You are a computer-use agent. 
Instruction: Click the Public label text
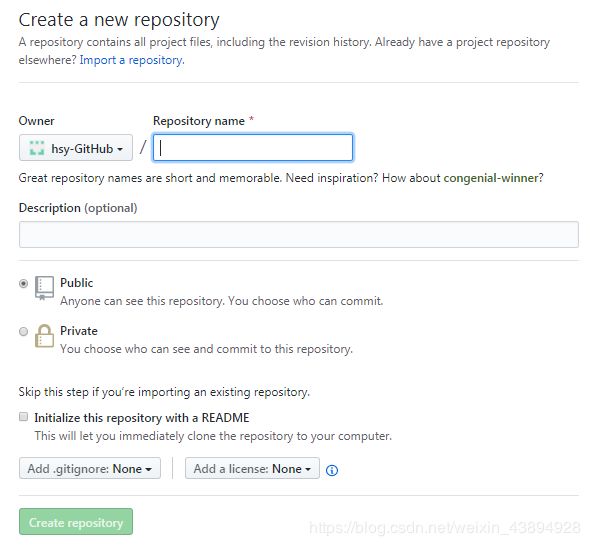pos(76,283)
